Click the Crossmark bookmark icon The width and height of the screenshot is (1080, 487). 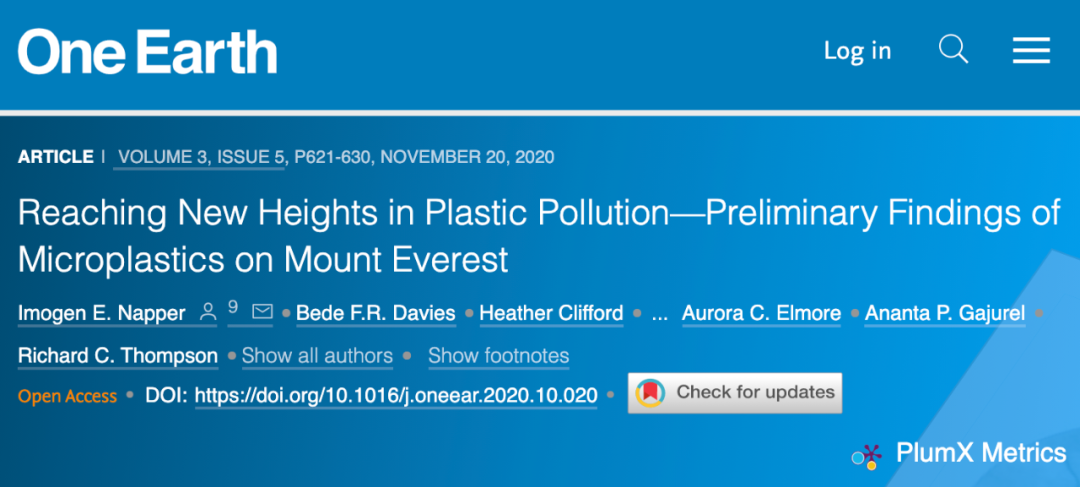[x=651, y=393]
